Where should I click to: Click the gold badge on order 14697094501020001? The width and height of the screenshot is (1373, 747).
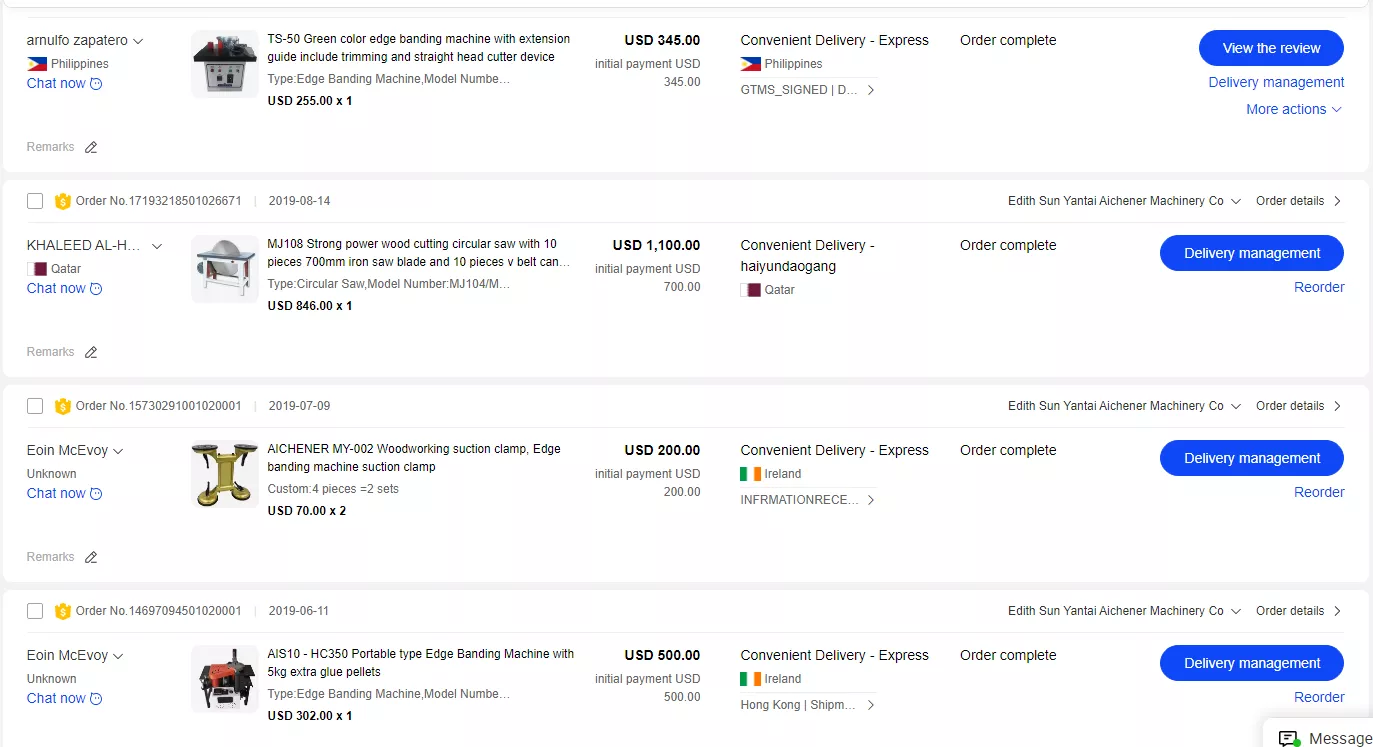63,611
